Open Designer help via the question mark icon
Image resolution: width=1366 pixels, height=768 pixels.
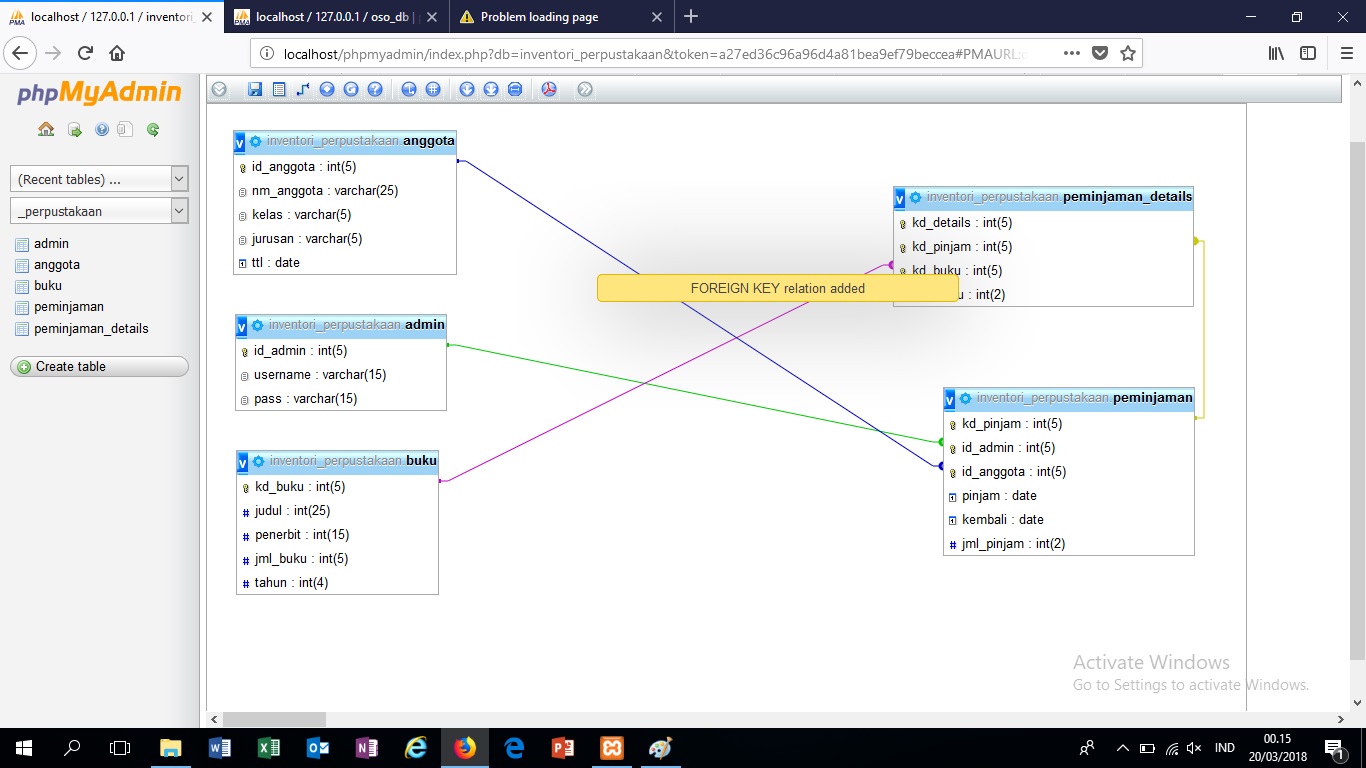click(x=376, y=89)
